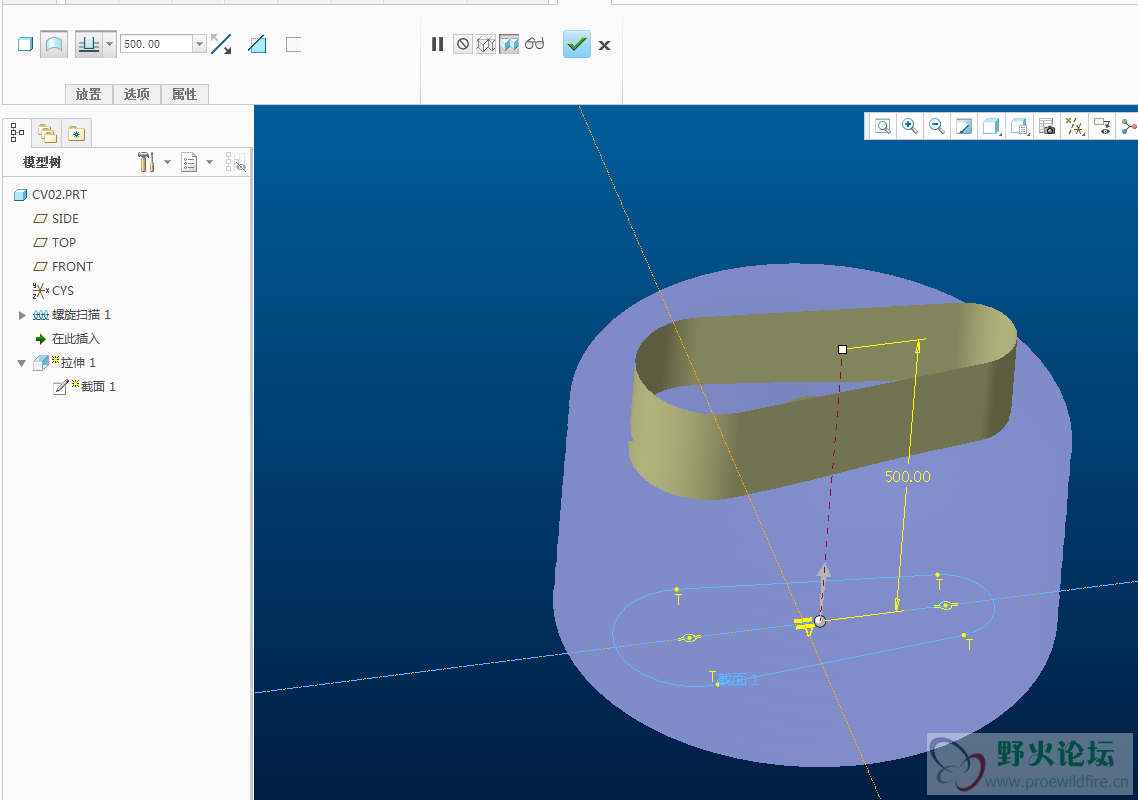Accept feature with green check mark
The height and width of the screenshot is (800, 1138).
[x=577, y=44]
